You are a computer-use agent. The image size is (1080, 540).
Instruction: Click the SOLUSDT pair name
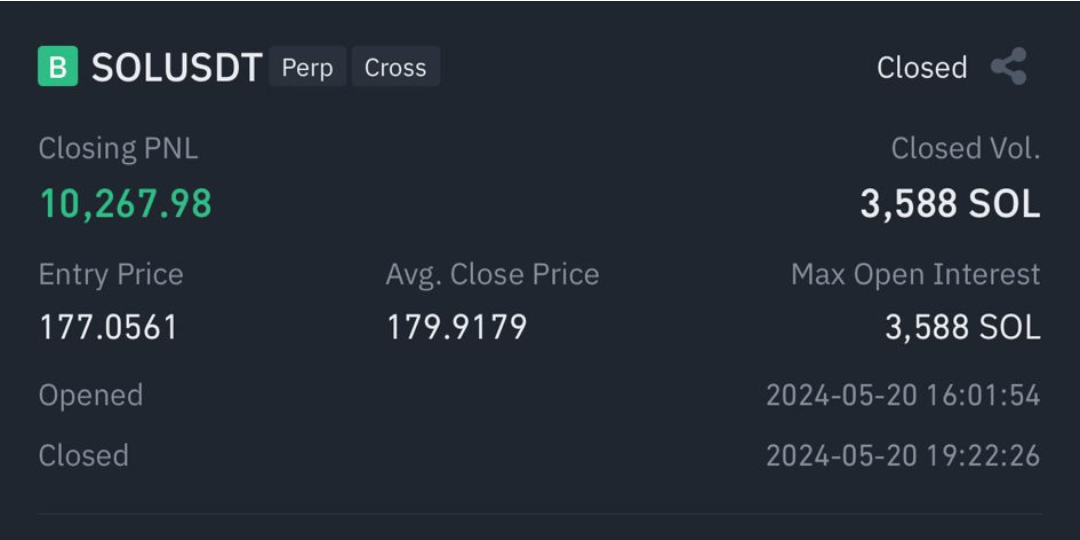pos(176,68)
